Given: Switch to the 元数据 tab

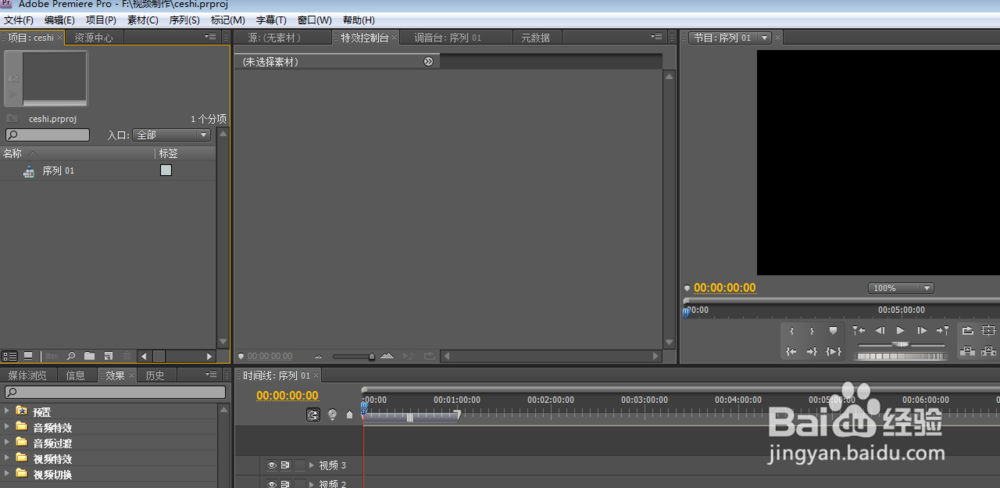Looking at the screenshot, I should click(x=536, y=38).
